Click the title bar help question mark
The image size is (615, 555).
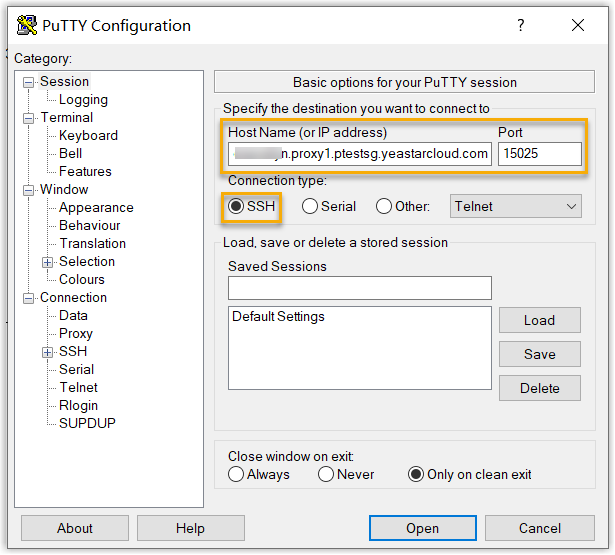point(521,26)
